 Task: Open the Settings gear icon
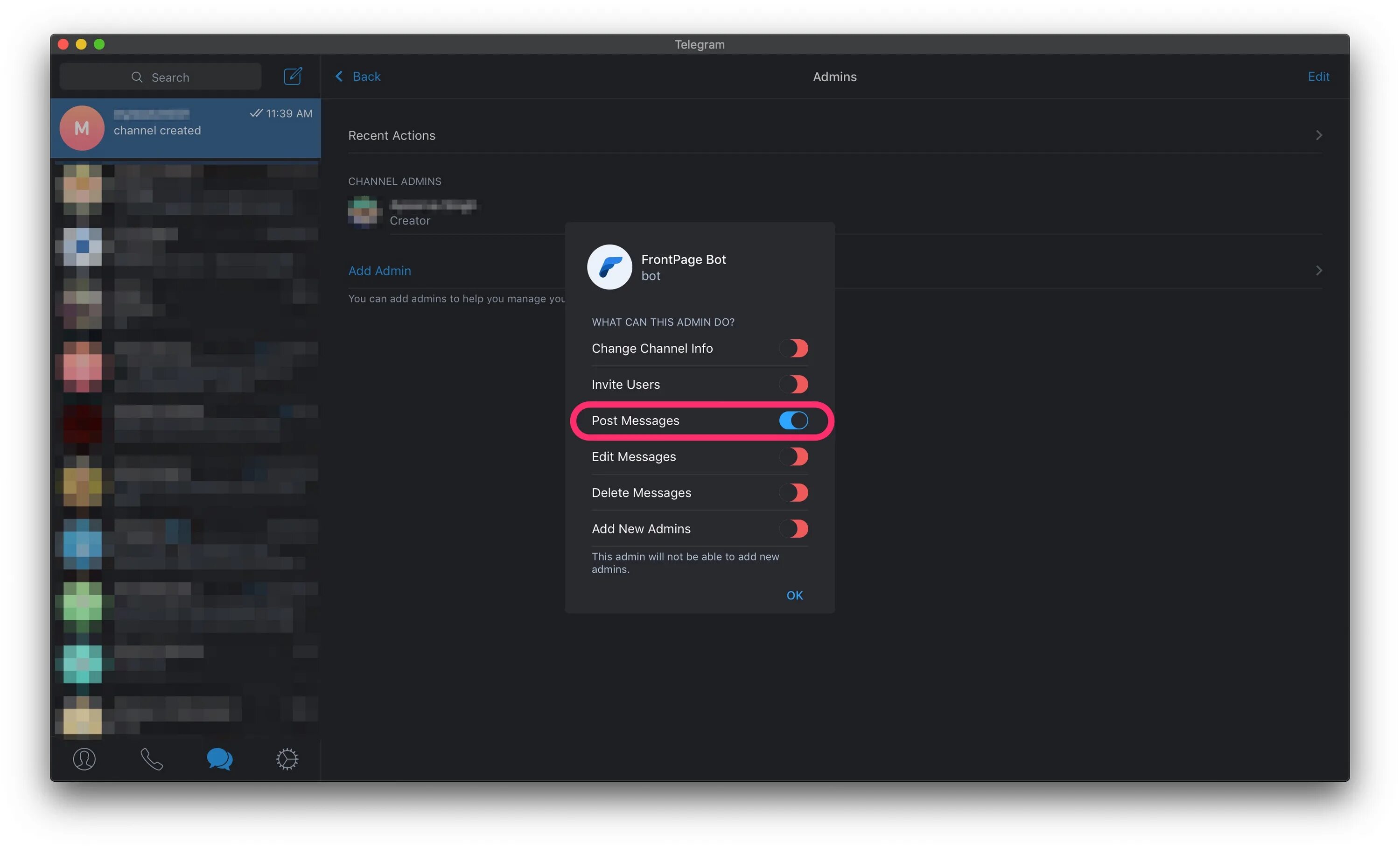[x=287, y=759]
